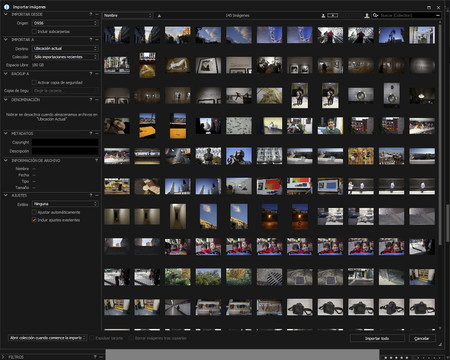Click the Importar imágenes window logo icon
The height and width of the screenshot is (360, 450).
click(6, 7)
